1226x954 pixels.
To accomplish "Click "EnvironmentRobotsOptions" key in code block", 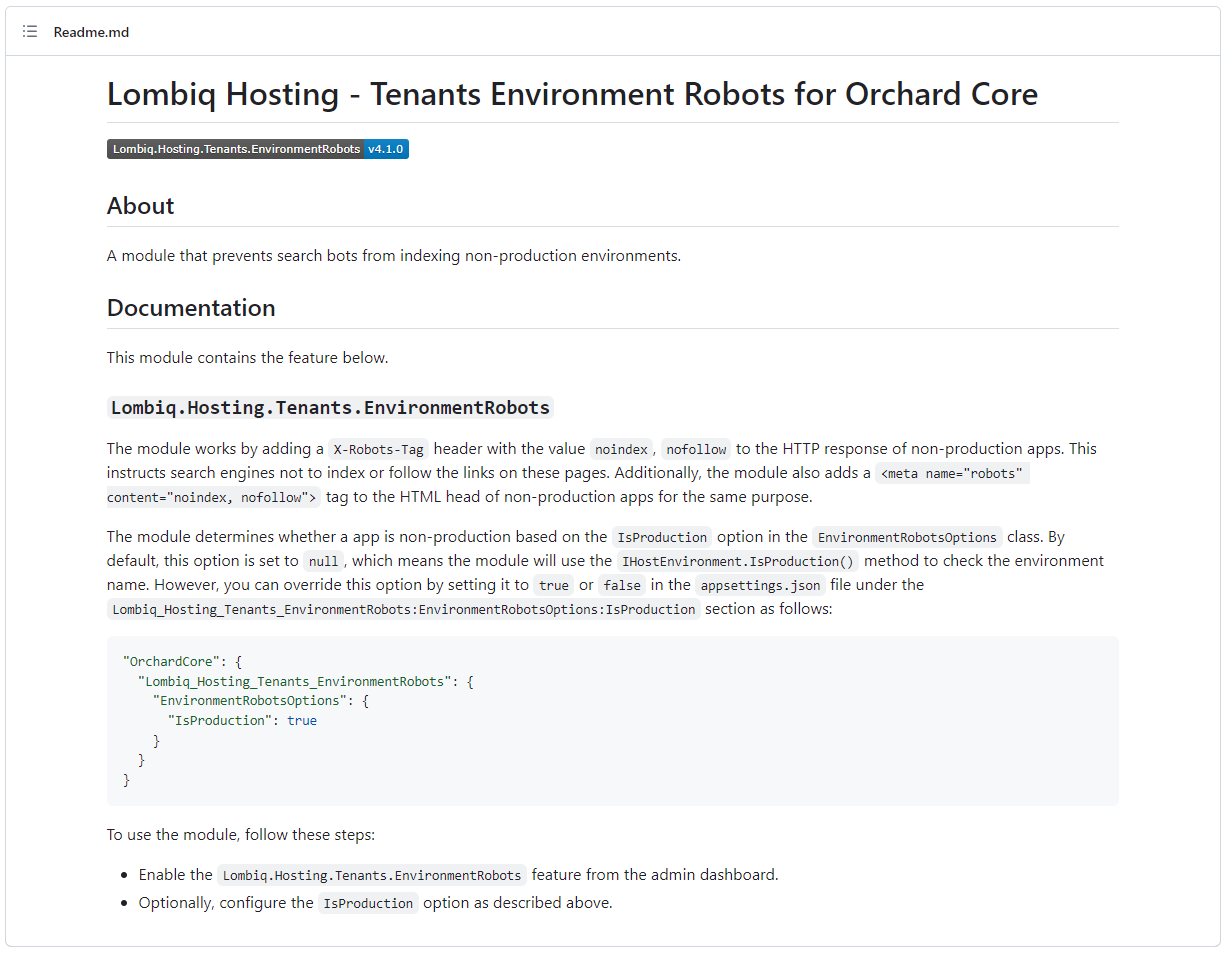I will (x=250, y=701).
